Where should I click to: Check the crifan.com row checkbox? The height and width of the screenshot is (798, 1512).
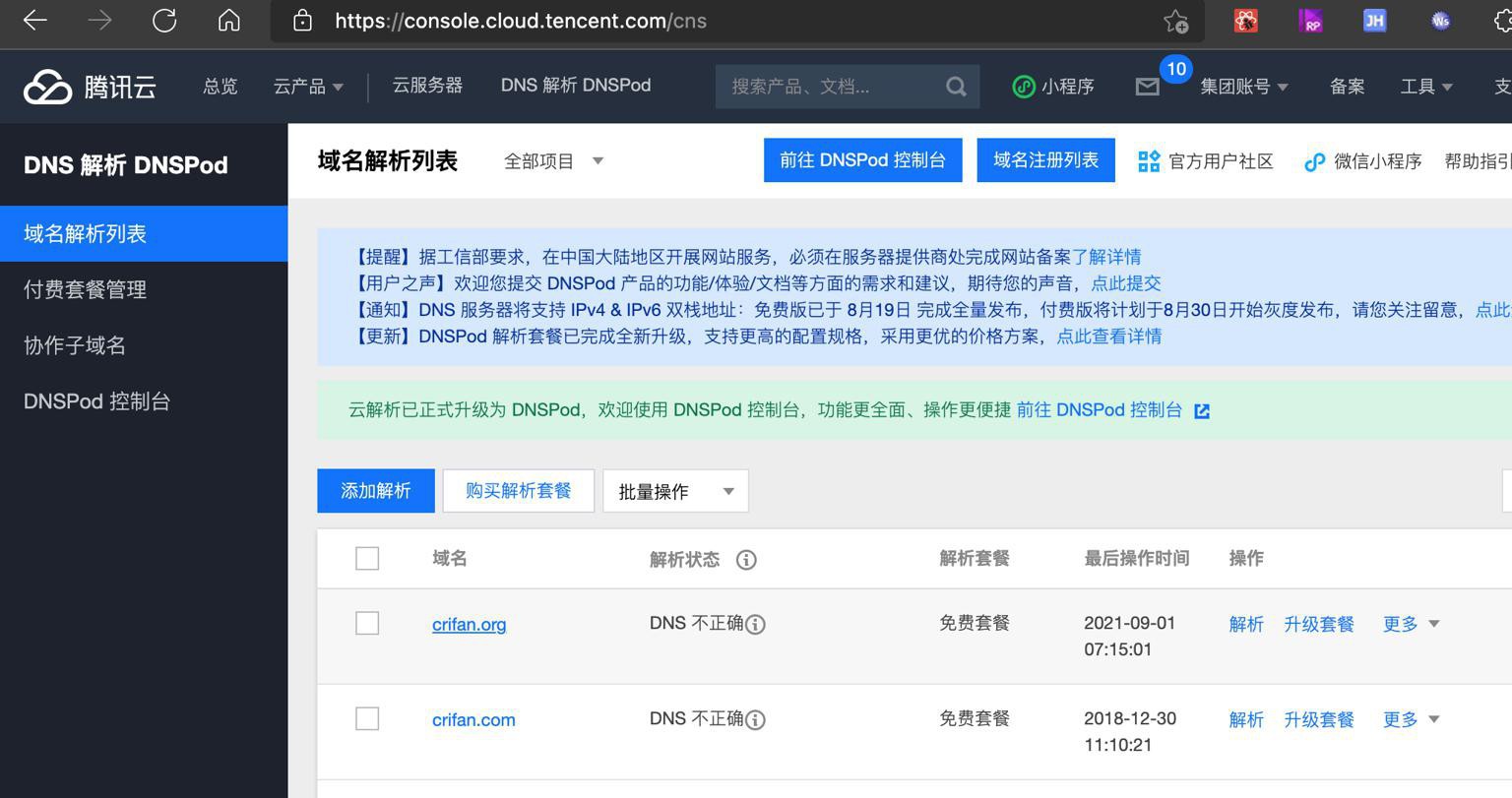[x=367, y=718]
